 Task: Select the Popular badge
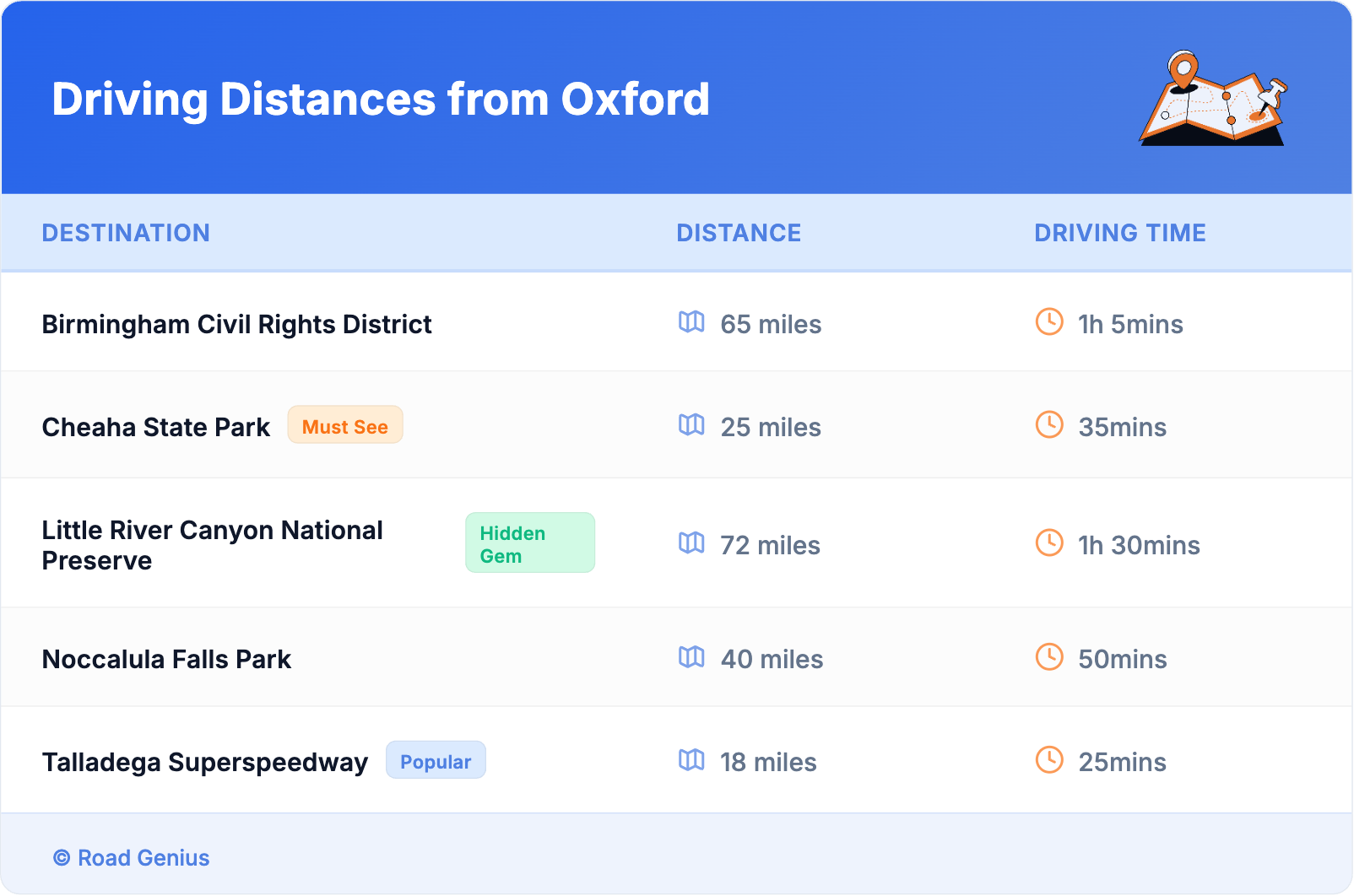(436, 761)
